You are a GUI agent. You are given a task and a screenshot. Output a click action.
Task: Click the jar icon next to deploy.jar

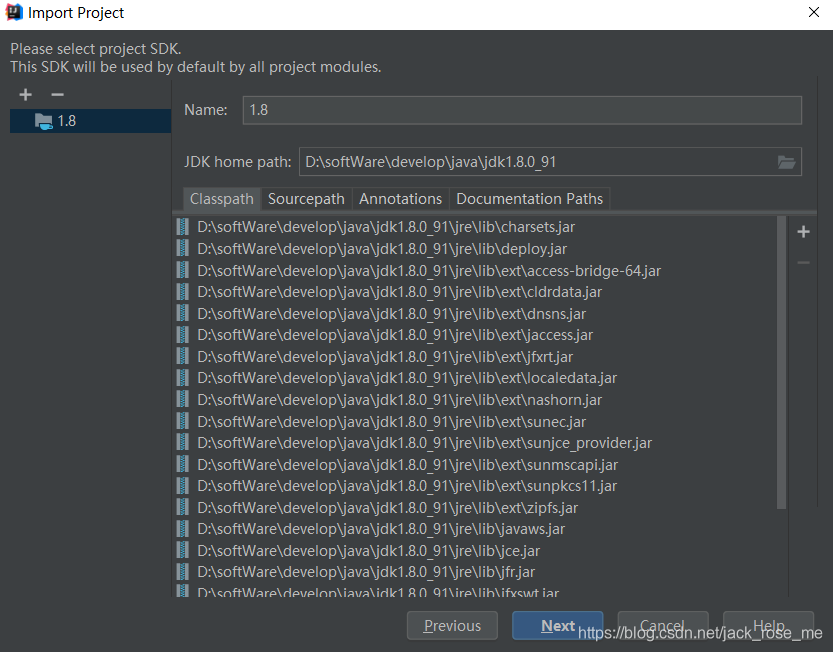click(x=182, y=249)
